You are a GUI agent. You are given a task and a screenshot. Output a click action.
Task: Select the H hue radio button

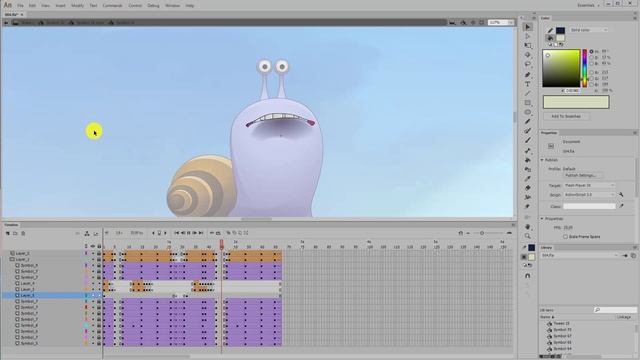pos(591,52)
